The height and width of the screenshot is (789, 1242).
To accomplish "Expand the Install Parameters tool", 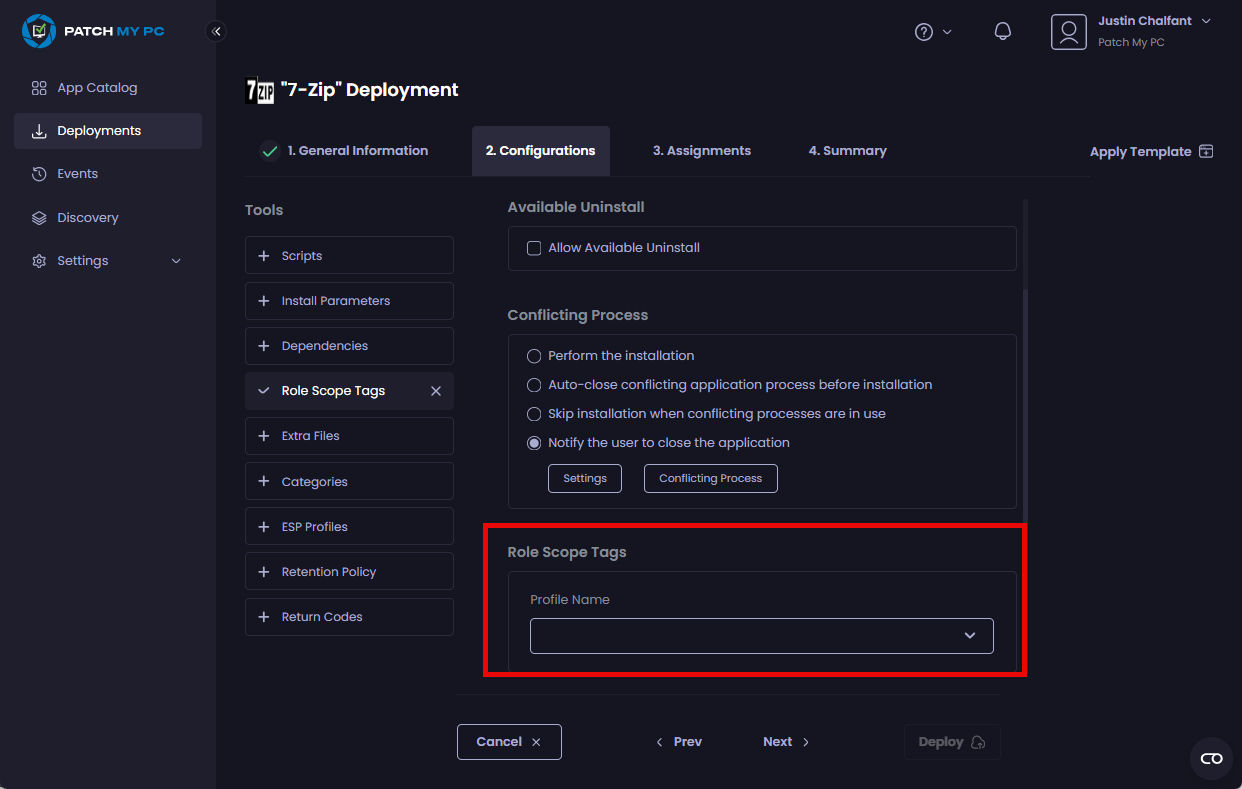I will pos(349,301).
